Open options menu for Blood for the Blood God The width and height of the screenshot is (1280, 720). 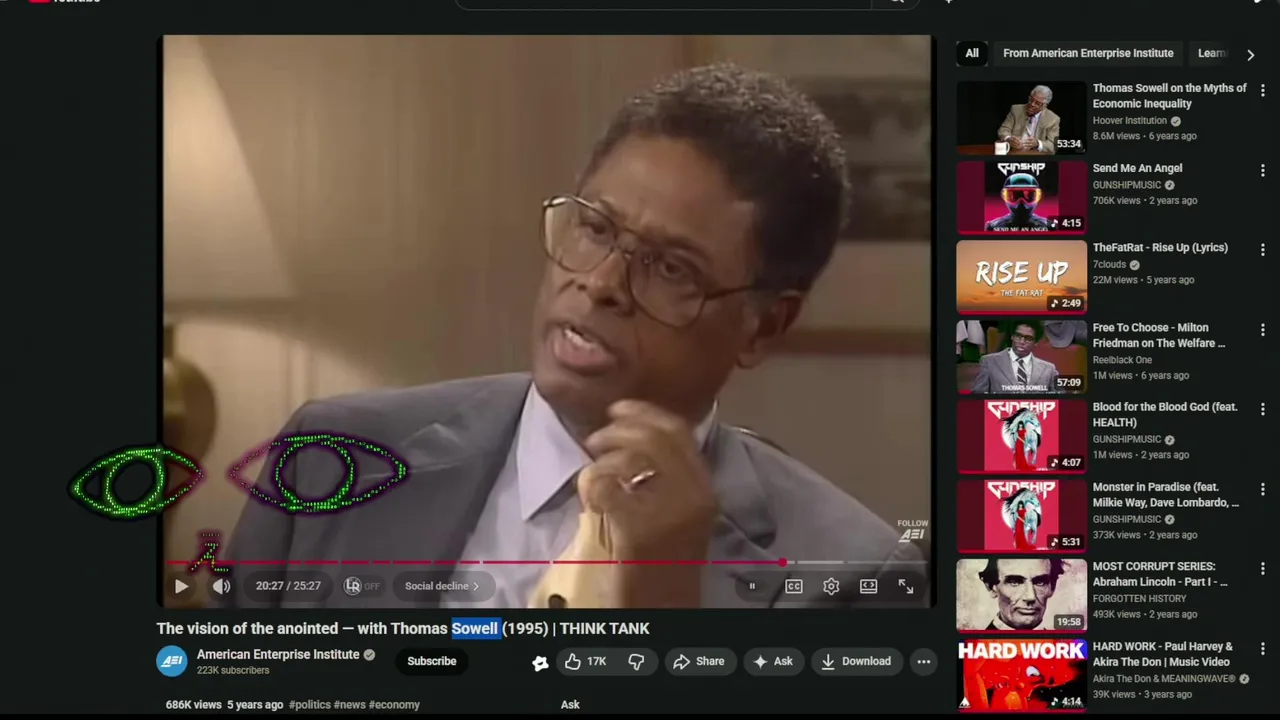point(1262,409)
